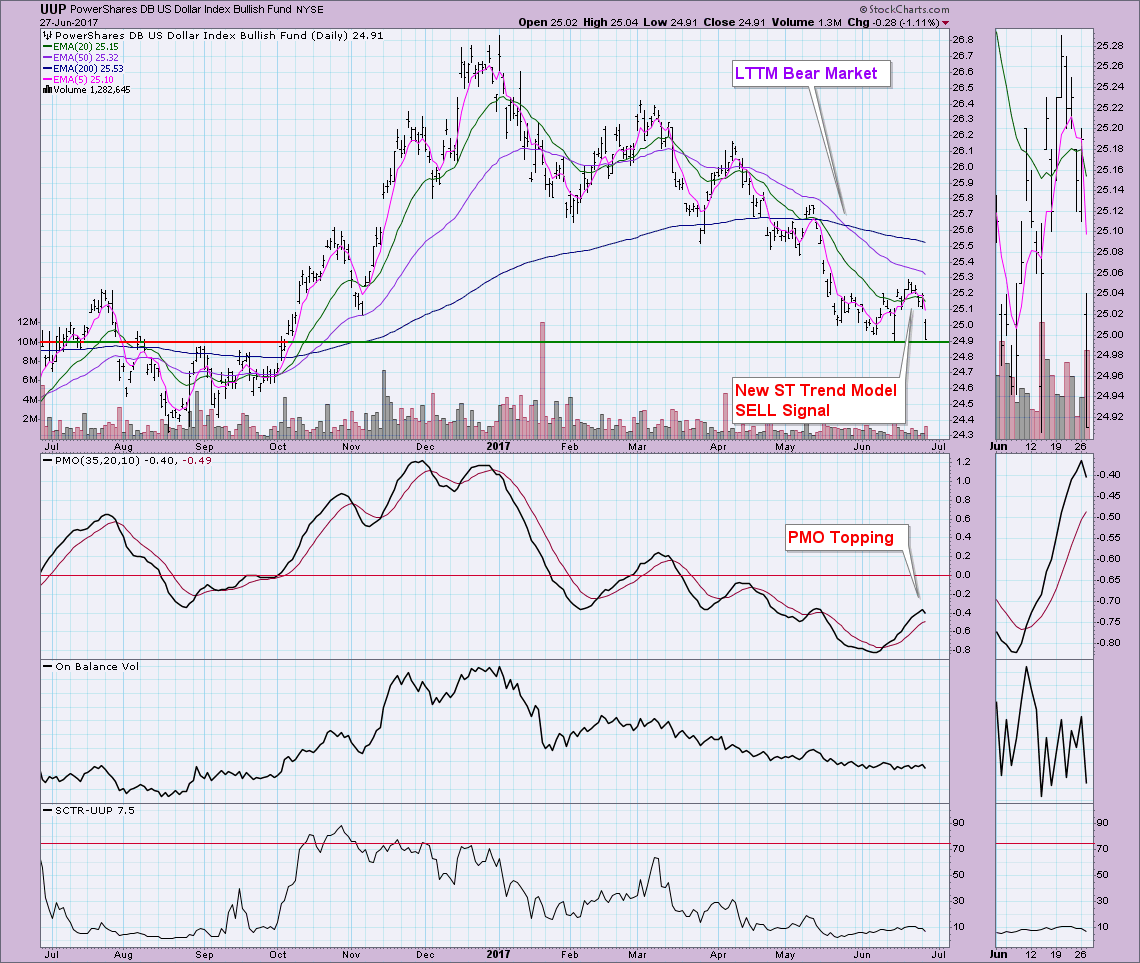This screenshot has height=963, width=1140.
Task: Click the Close 24.91 value in header
Action: coord(734,23)
